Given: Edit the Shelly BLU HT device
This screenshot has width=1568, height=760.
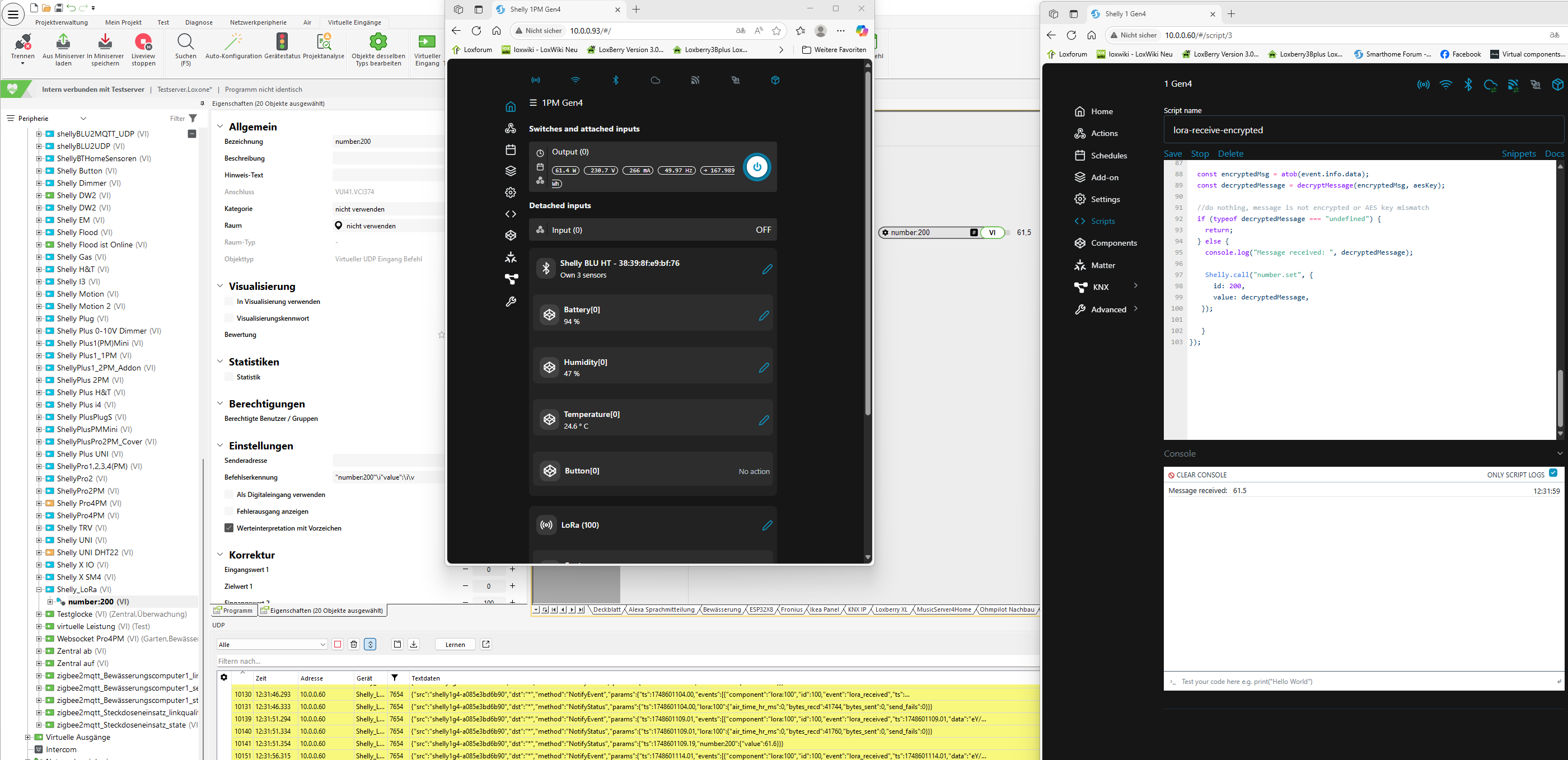Looking at the screenshot, I should point(767,269).
